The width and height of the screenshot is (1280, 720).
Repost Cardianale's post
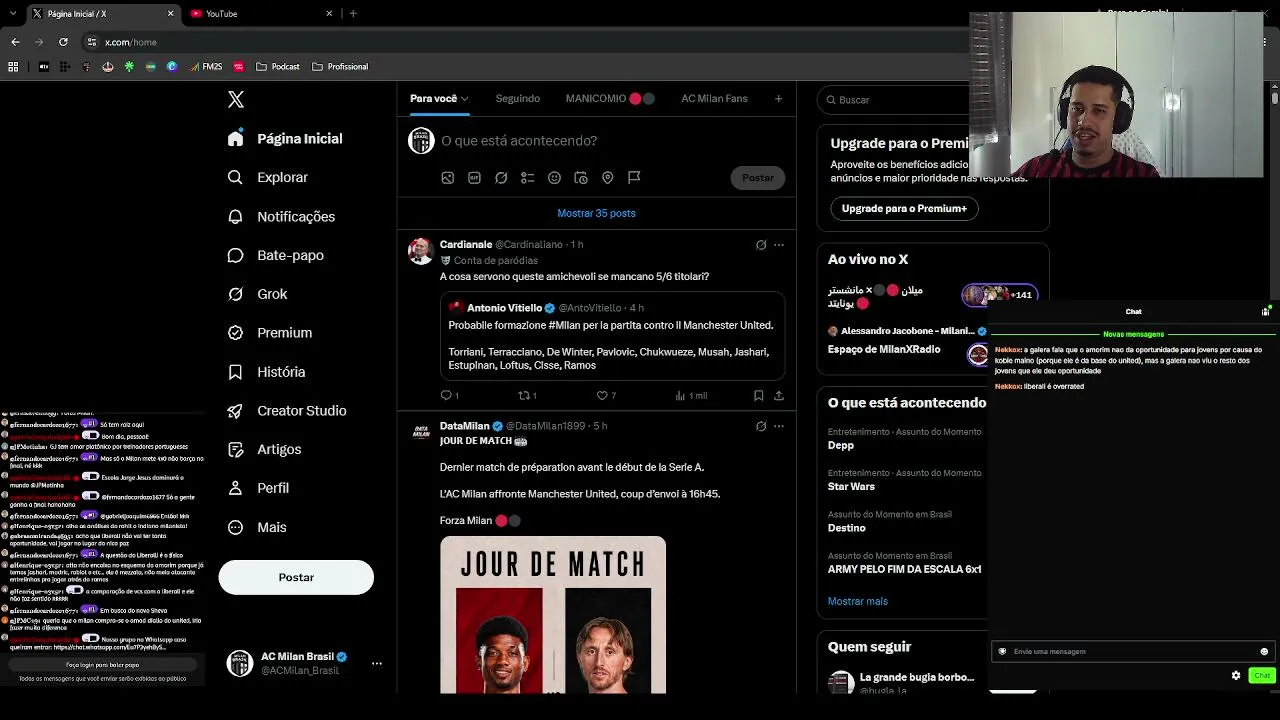pyautogui.click(x=528, y=396)
